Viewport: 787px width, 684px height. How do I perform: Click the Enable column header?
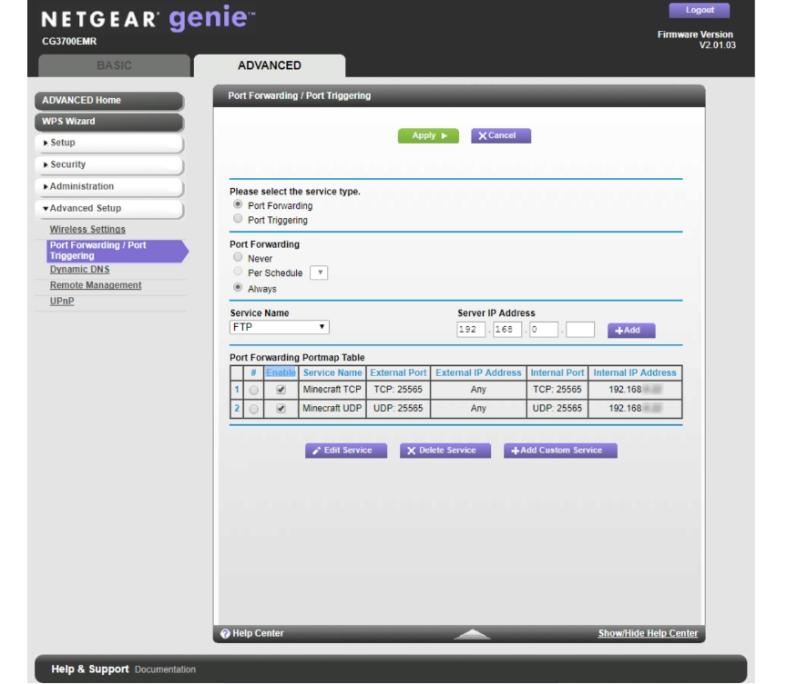(x=281, y=373)
